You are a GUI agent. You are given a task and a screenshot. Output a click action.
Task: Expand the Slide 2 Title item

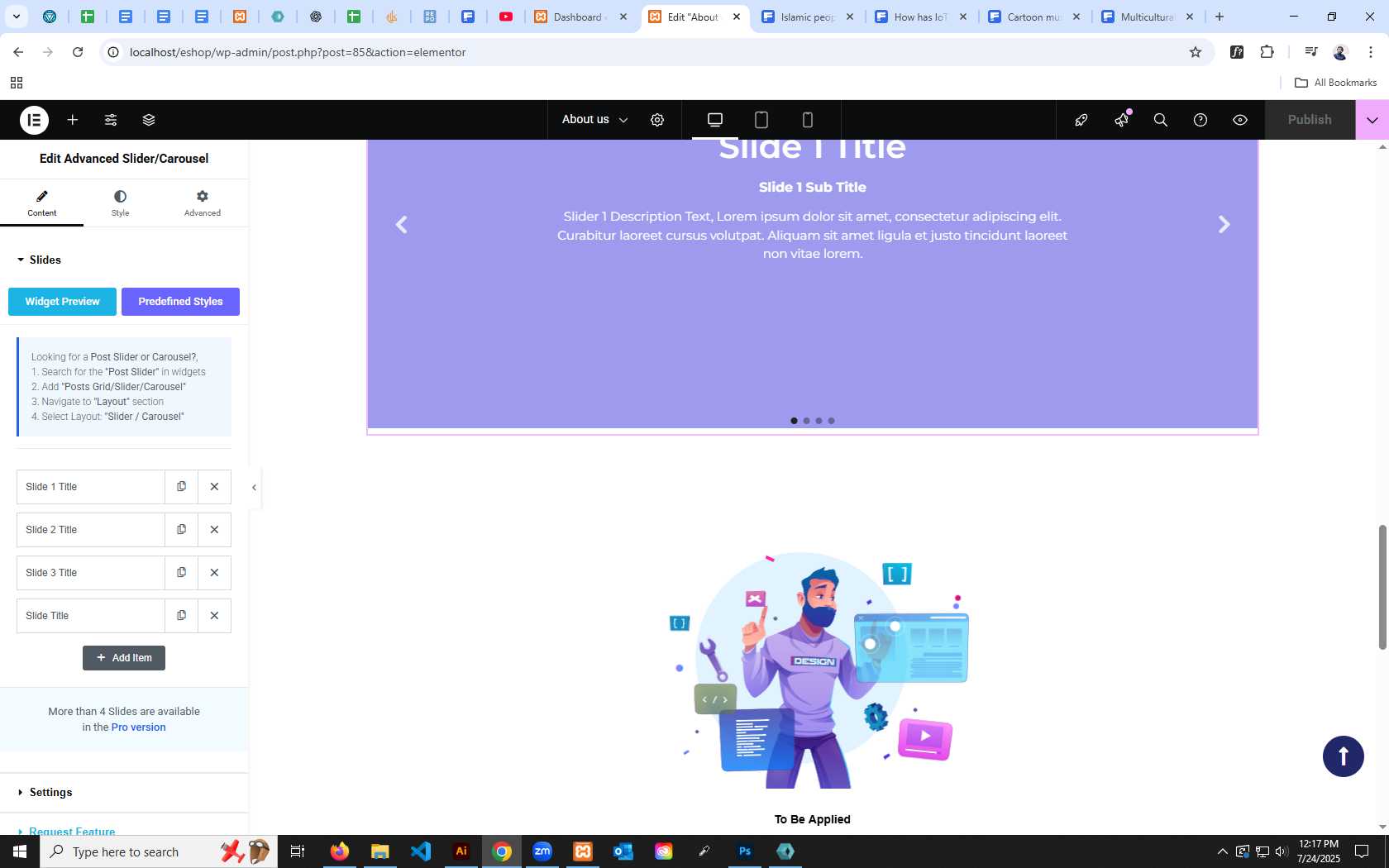pos(91,530)
